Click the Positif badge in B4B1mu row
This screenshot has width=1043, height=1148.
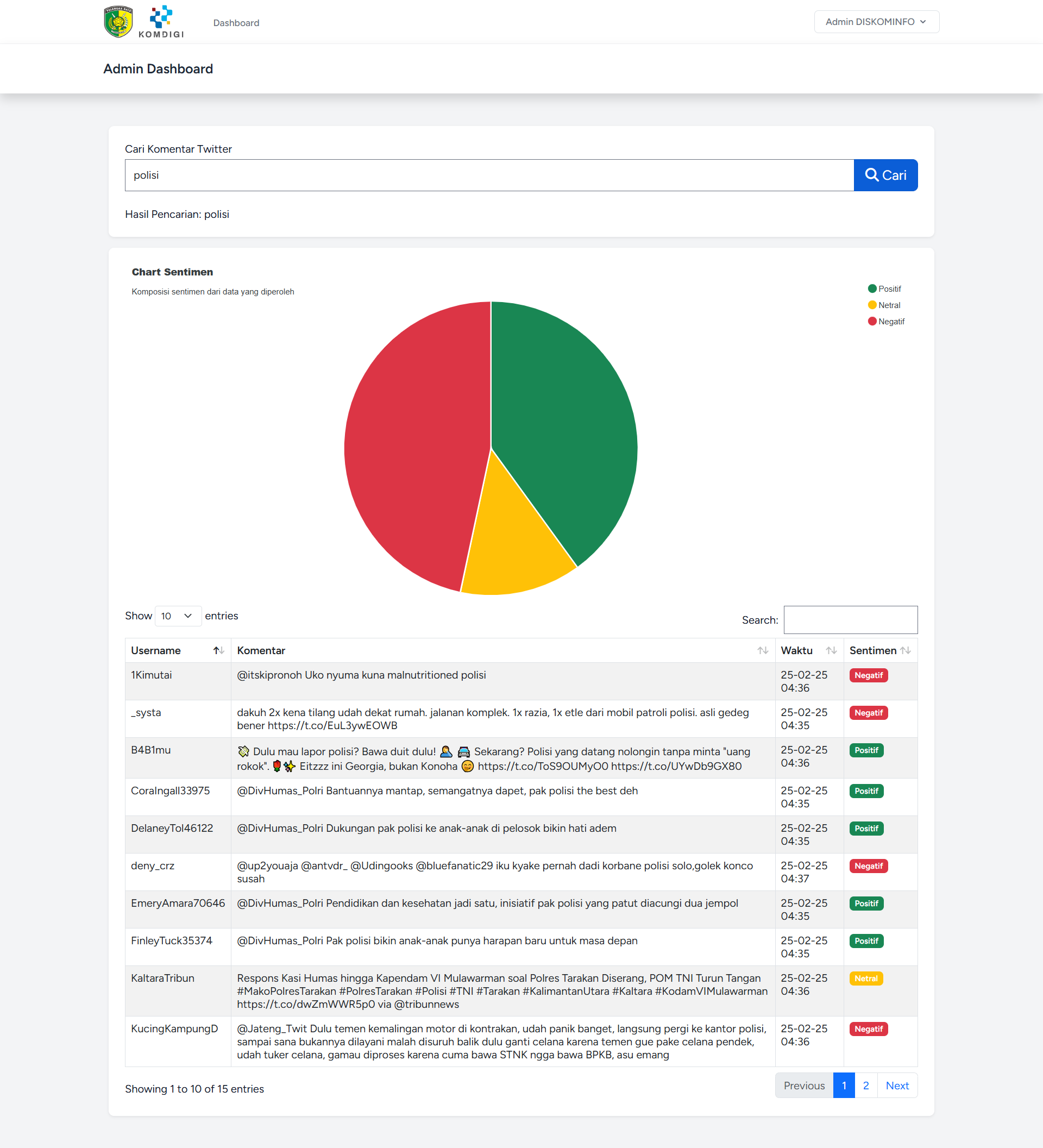tap(866, 750)
